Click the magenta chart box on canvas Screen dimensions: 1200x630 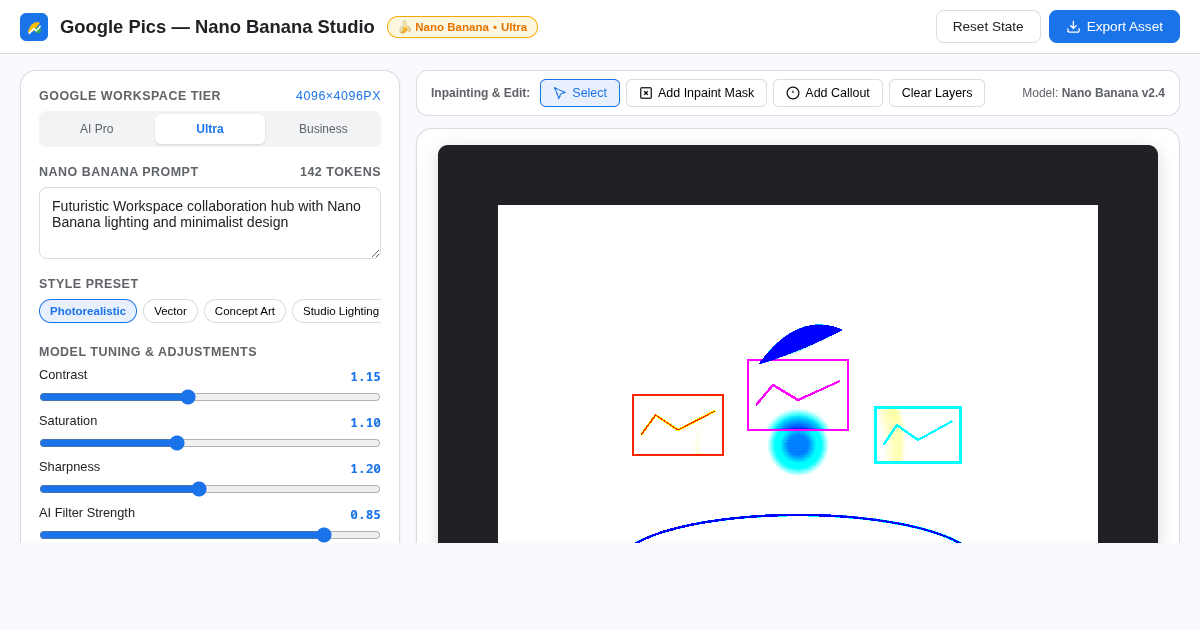(798, 395)
